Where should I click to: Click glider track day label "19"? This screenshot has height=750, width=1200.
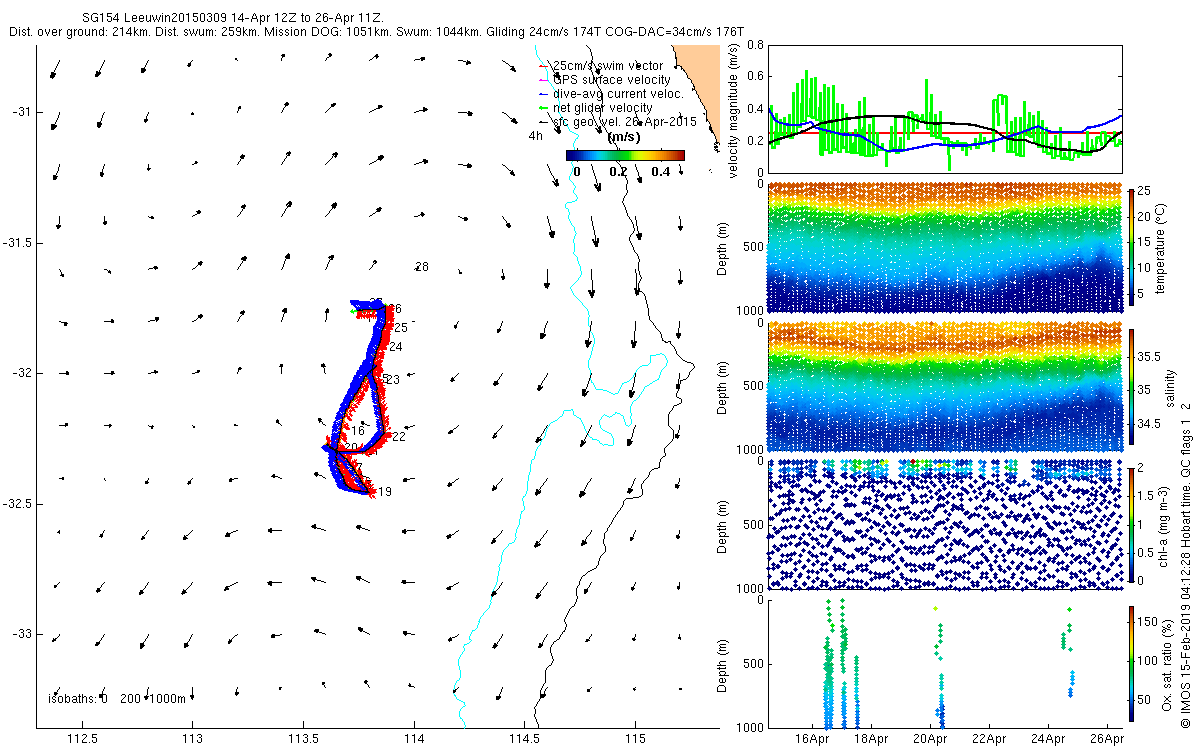click(384, 492)
